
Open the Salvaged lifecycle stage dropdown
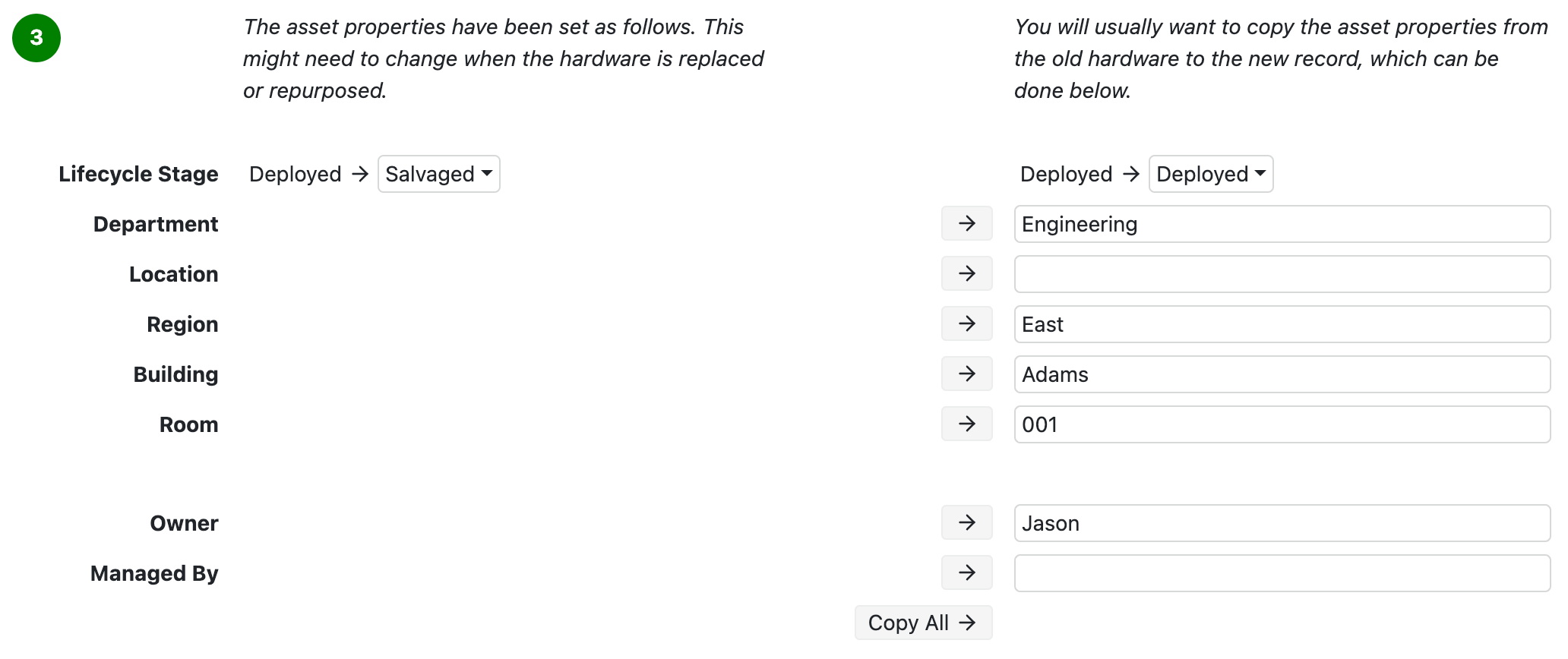click(x=438, y=174)
